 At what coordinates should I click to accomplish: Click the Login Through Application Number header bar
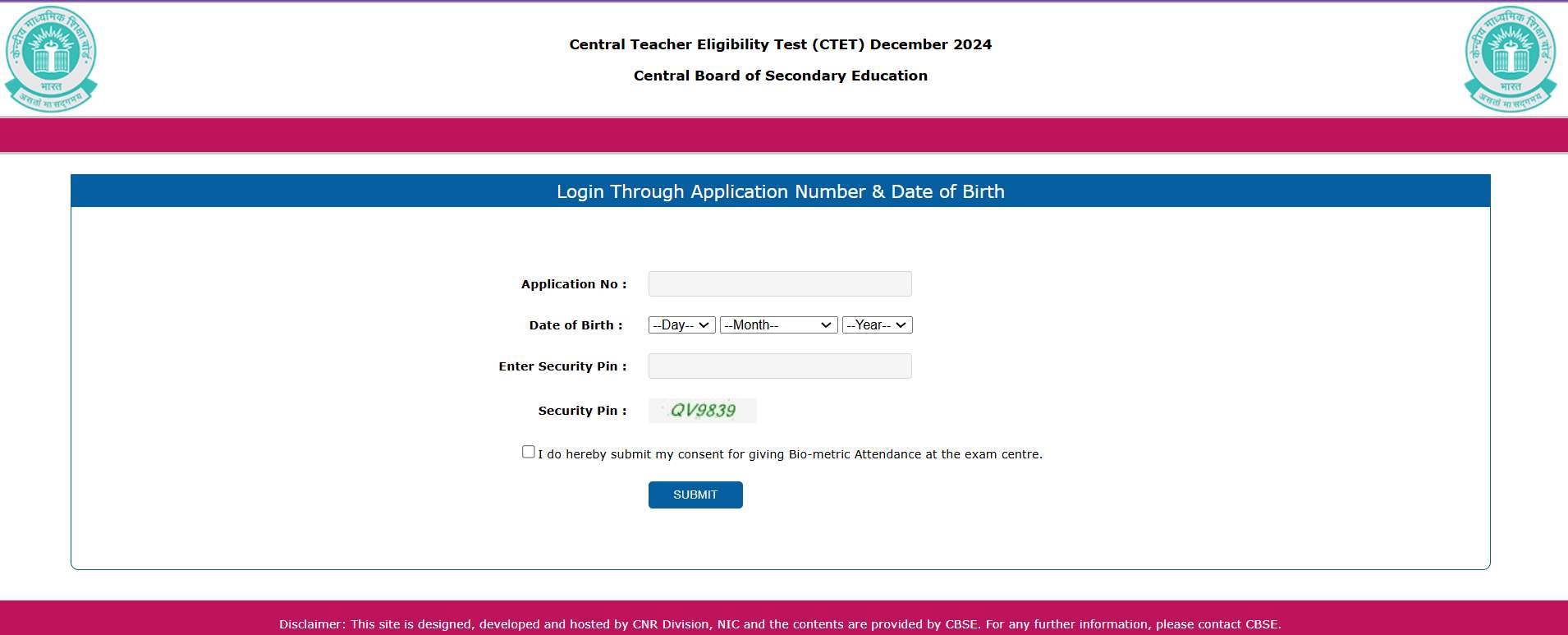(780, 191)
